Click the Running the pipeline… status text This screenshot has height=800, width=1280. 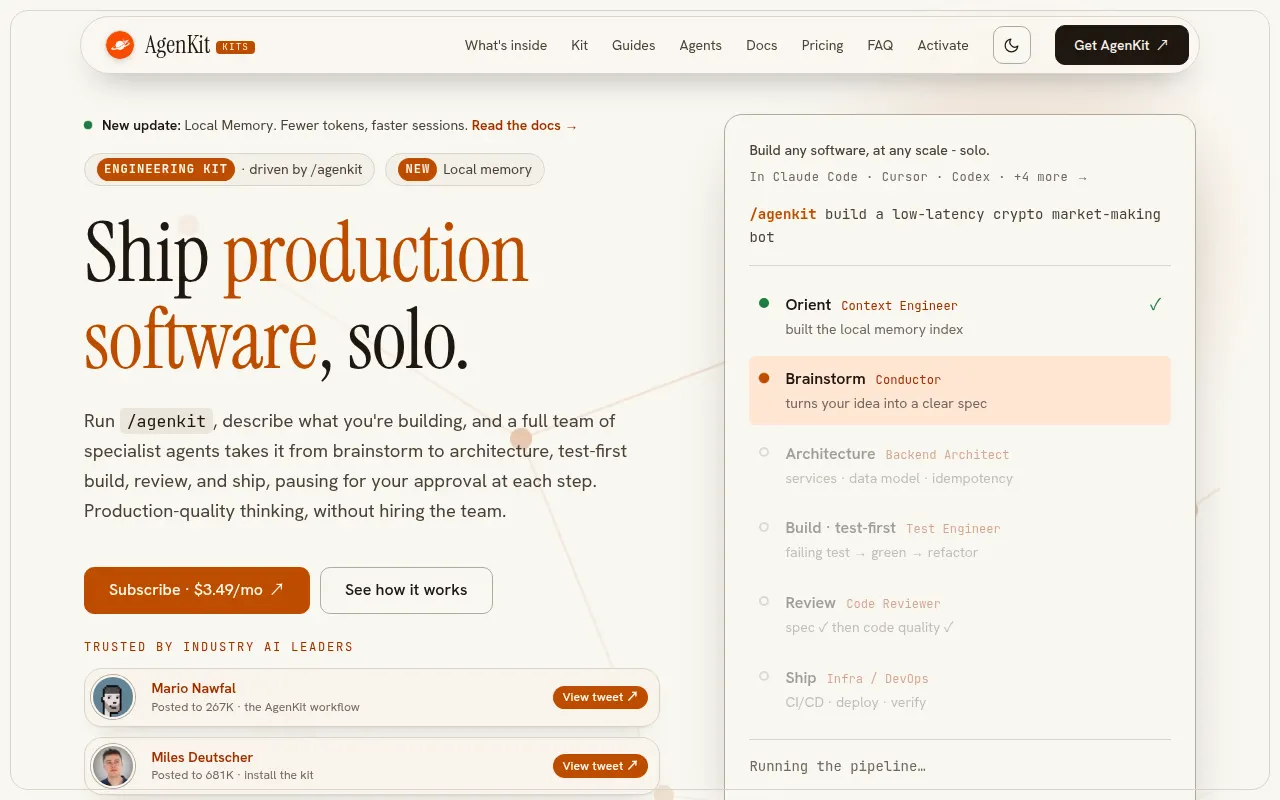(837, 766)
